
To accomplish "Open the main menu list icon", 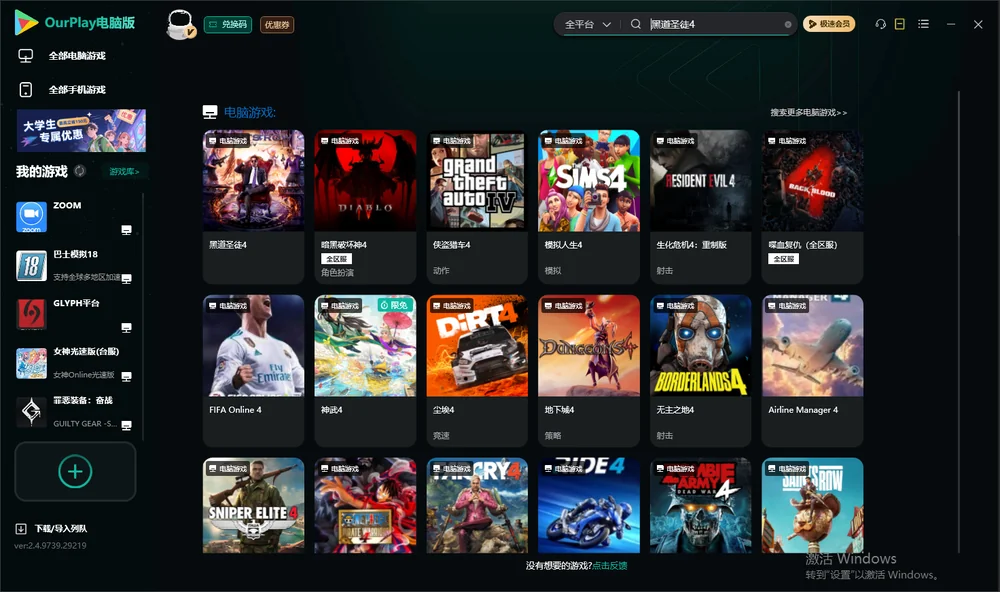I will click(x=923, y=24).
